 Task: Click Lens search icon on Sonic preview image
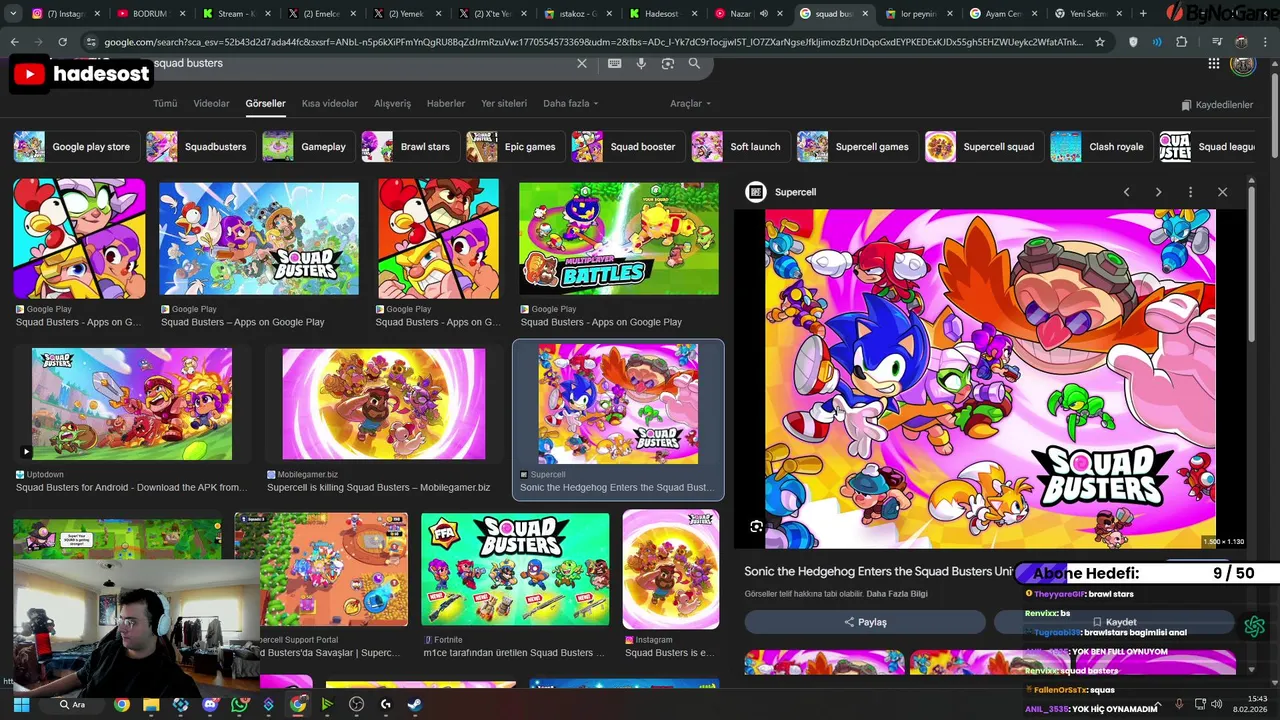click(757, 526)
